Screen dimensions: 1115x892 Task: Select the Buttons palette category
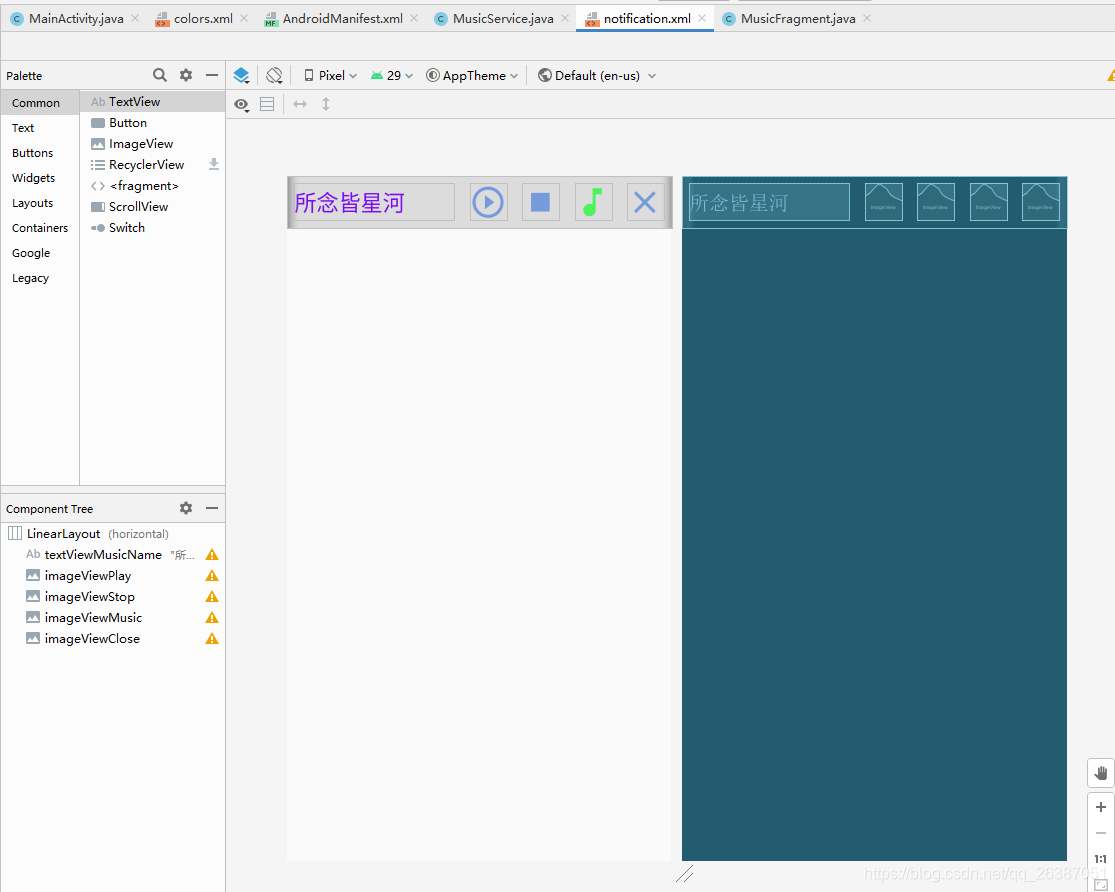(x=40, y=153)
